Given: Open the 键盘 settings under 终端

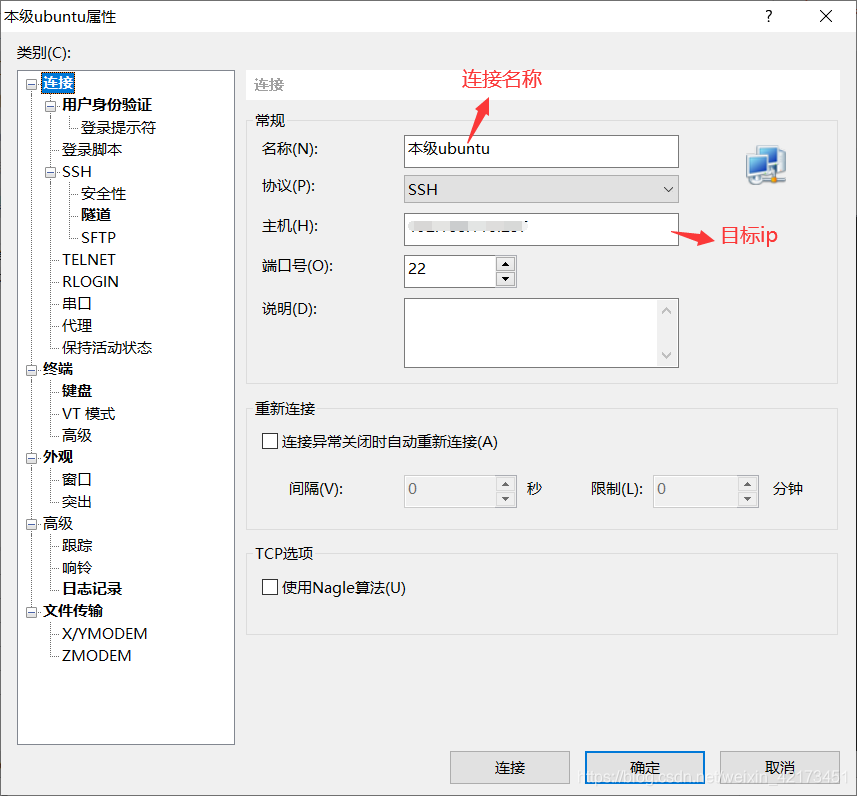Looking at the screenshot, I should tap(76, 390).
